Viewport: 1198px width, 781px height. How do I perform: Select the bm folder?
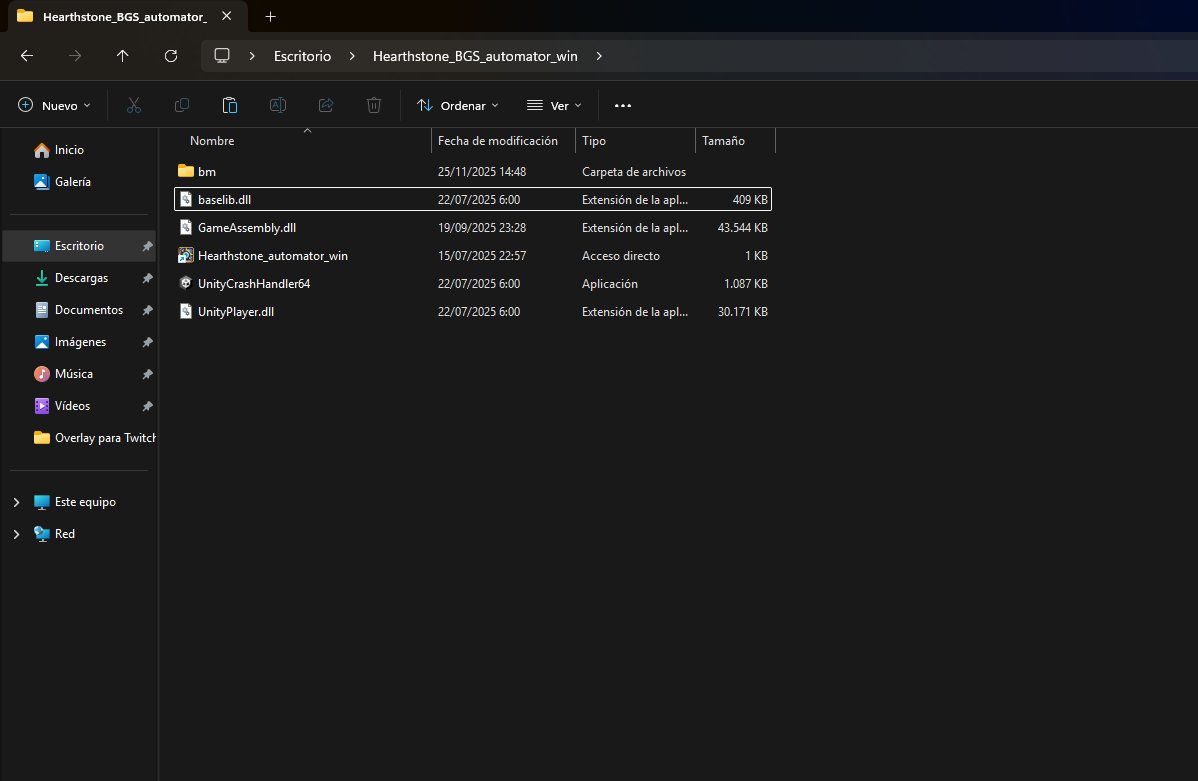[x=473, y=171]
